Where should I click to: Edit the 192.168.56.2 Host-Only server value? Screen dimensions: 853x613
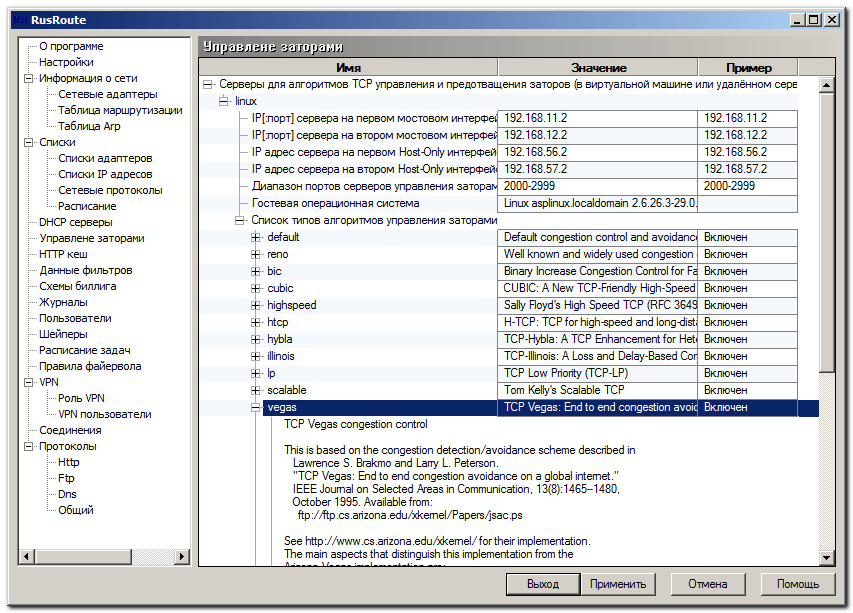[597, 152]
